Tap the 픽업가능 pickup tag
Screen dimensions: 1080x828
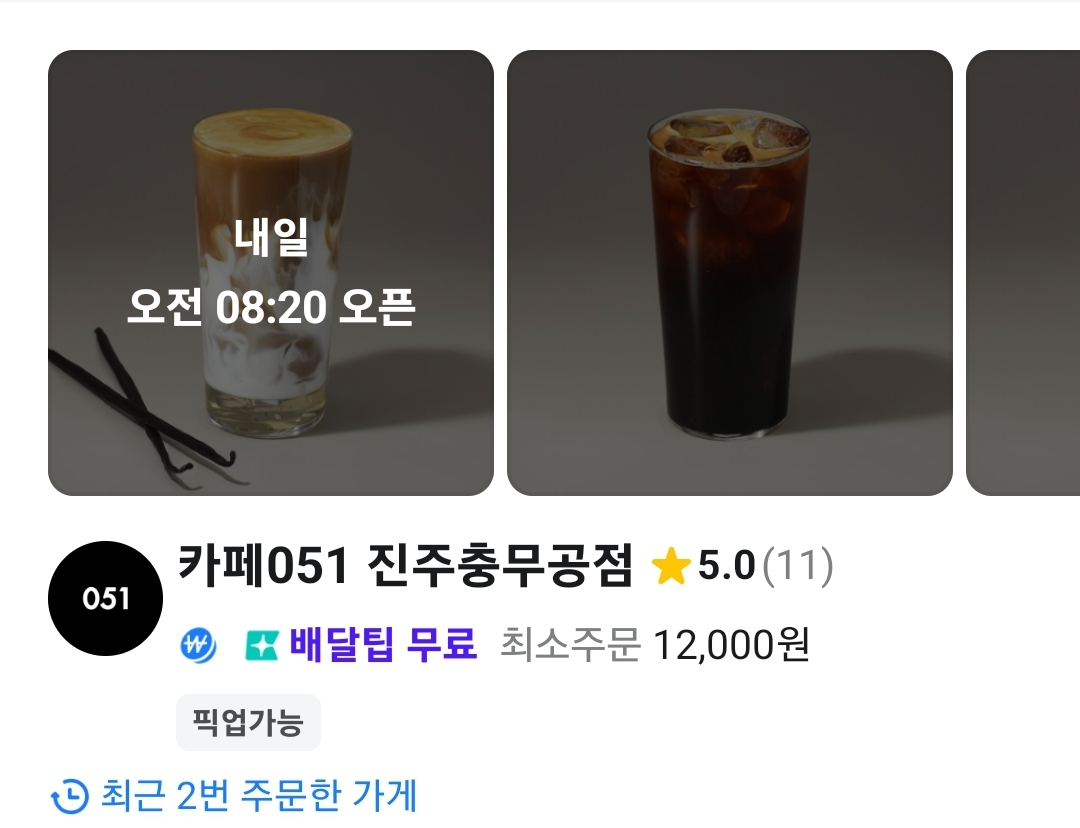tap(248, 723)
